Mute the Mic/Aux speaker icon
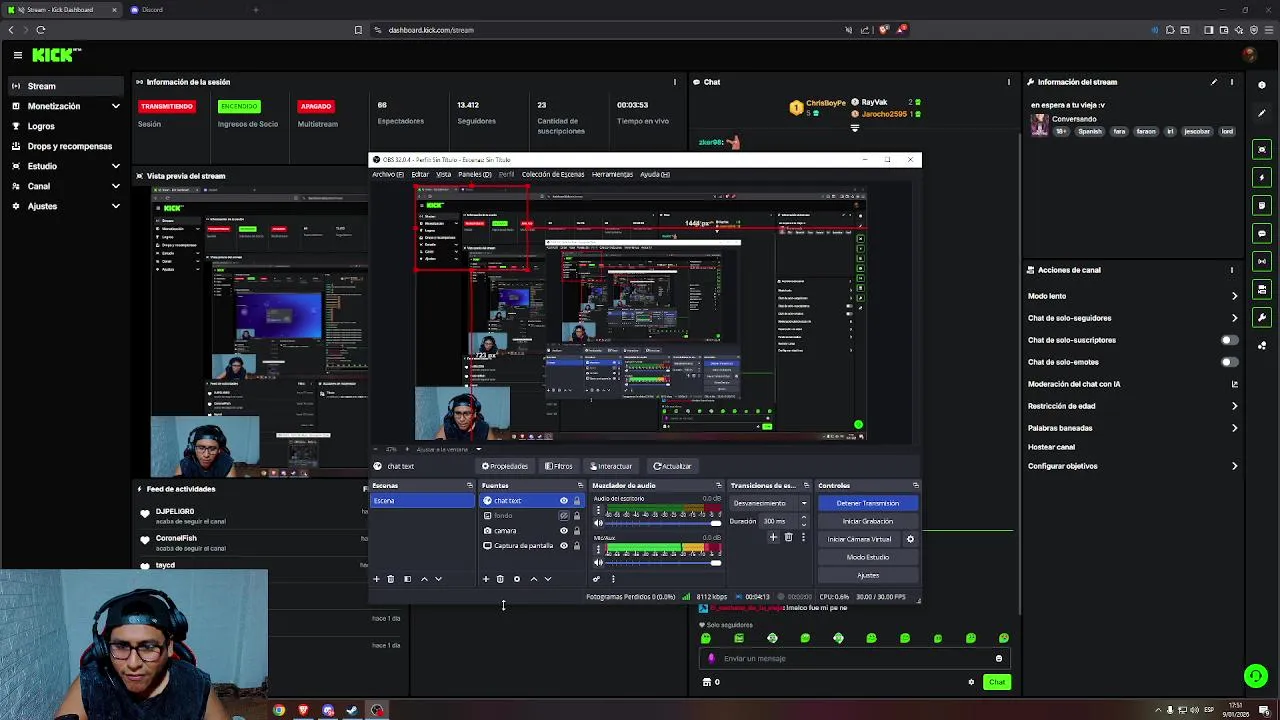Screen dimensions: 1280x720 [x=599, y=562]
